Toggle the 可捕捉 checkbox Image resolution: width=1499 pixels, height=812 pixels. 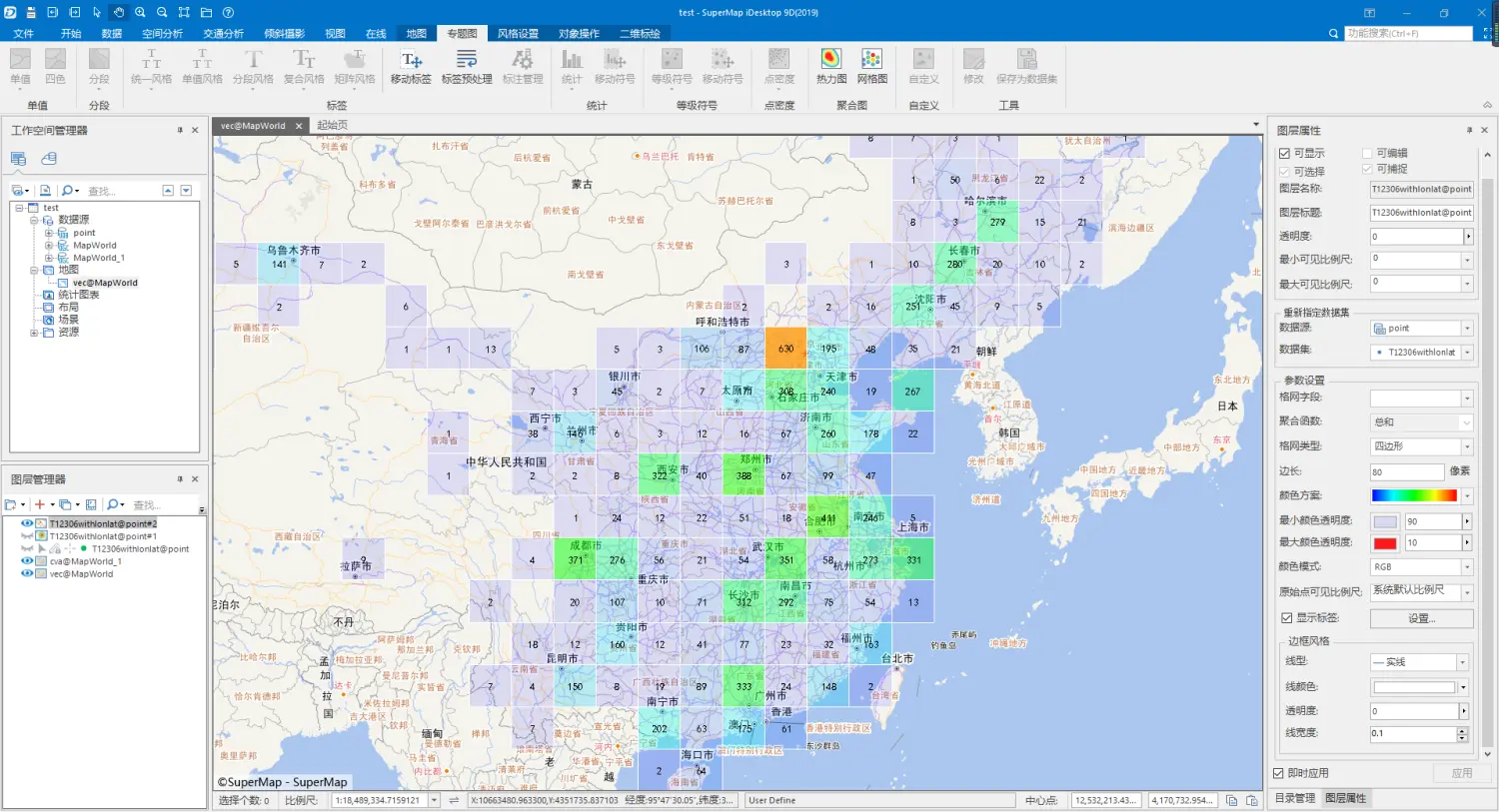(1367, 170)
